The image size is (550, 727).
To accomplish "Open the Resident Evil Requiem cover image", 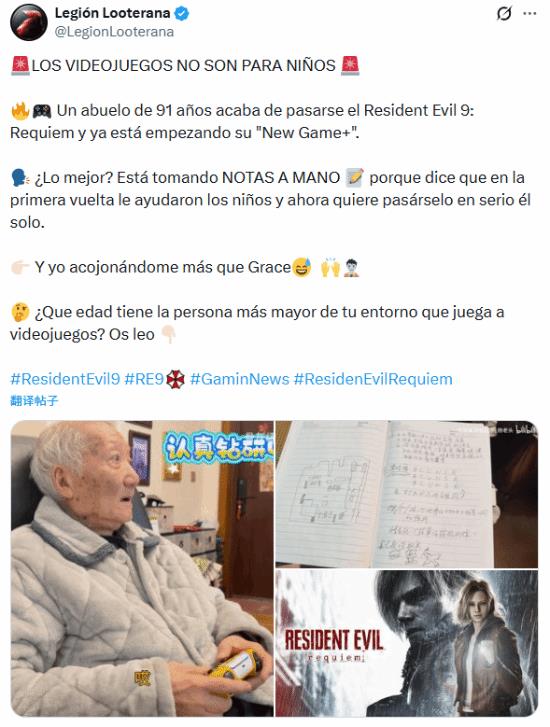I will click(407, 644).
